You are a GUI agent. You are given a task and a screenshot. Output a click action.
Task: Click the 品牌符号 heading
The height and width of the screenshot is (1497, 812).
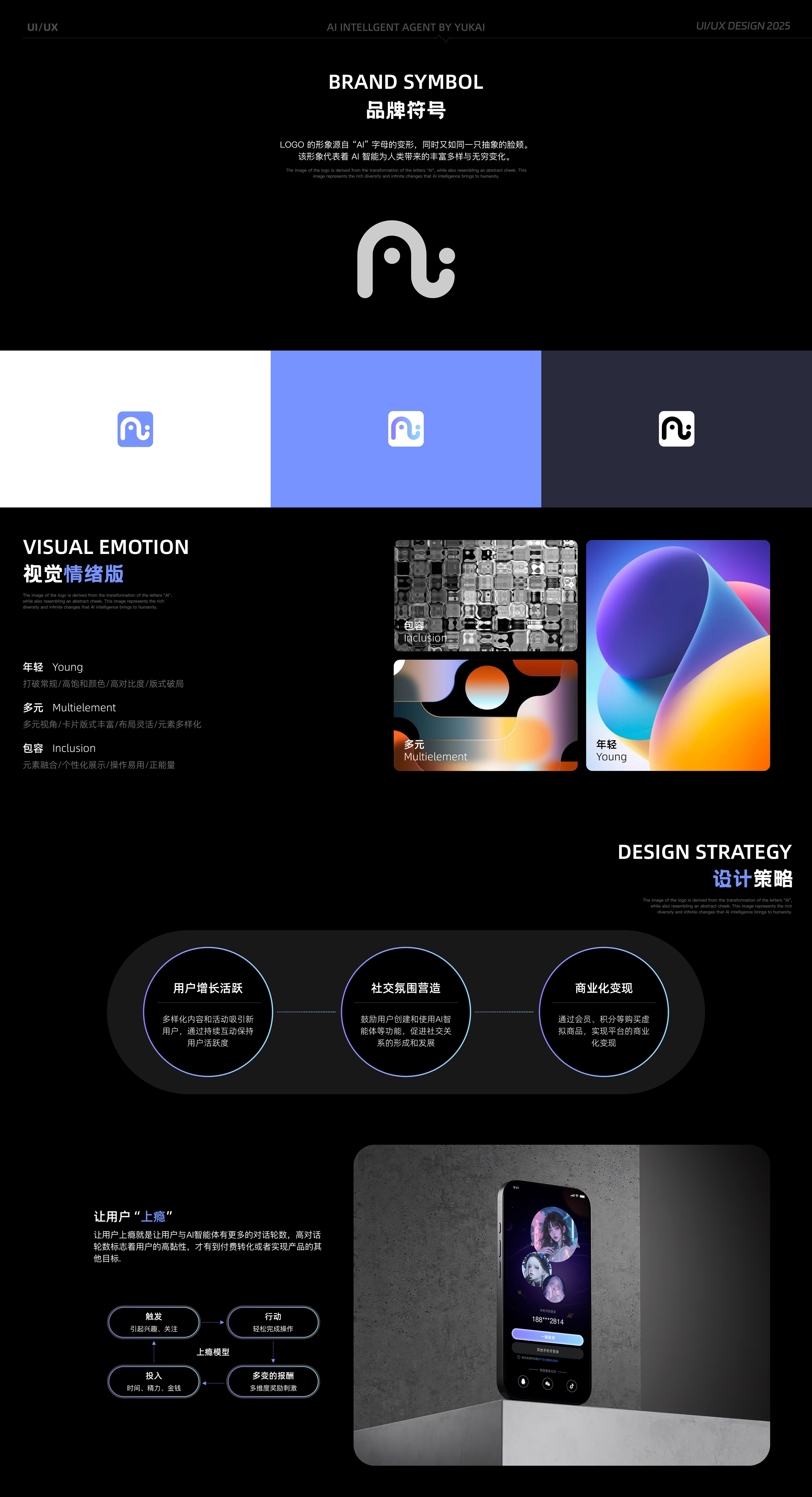click(x=406, y=110)
